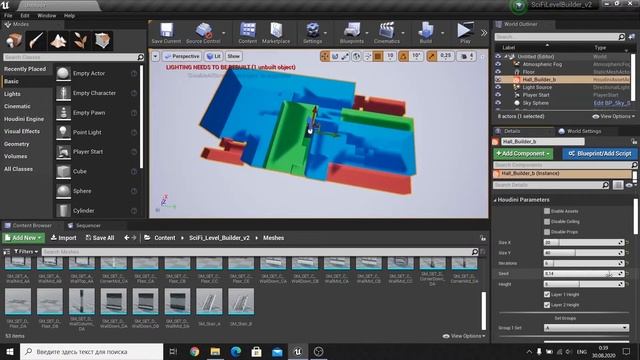Click the Point Light placement icon
640x360 pixels.
point(63,132)
